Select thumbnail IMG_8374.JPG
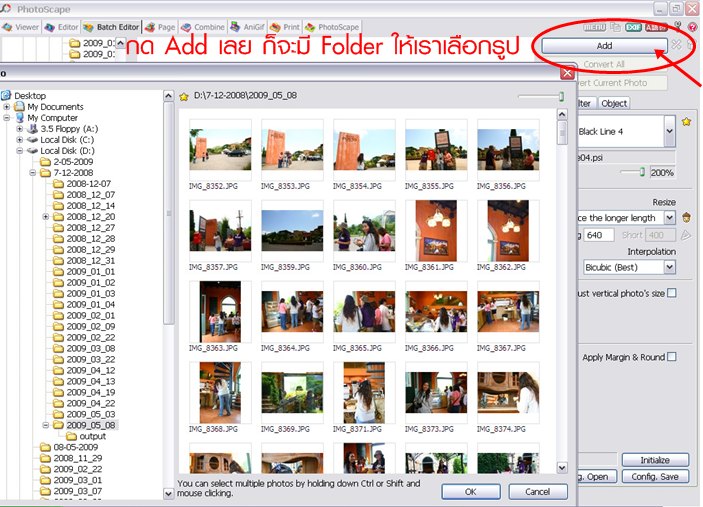 point(508,393)
